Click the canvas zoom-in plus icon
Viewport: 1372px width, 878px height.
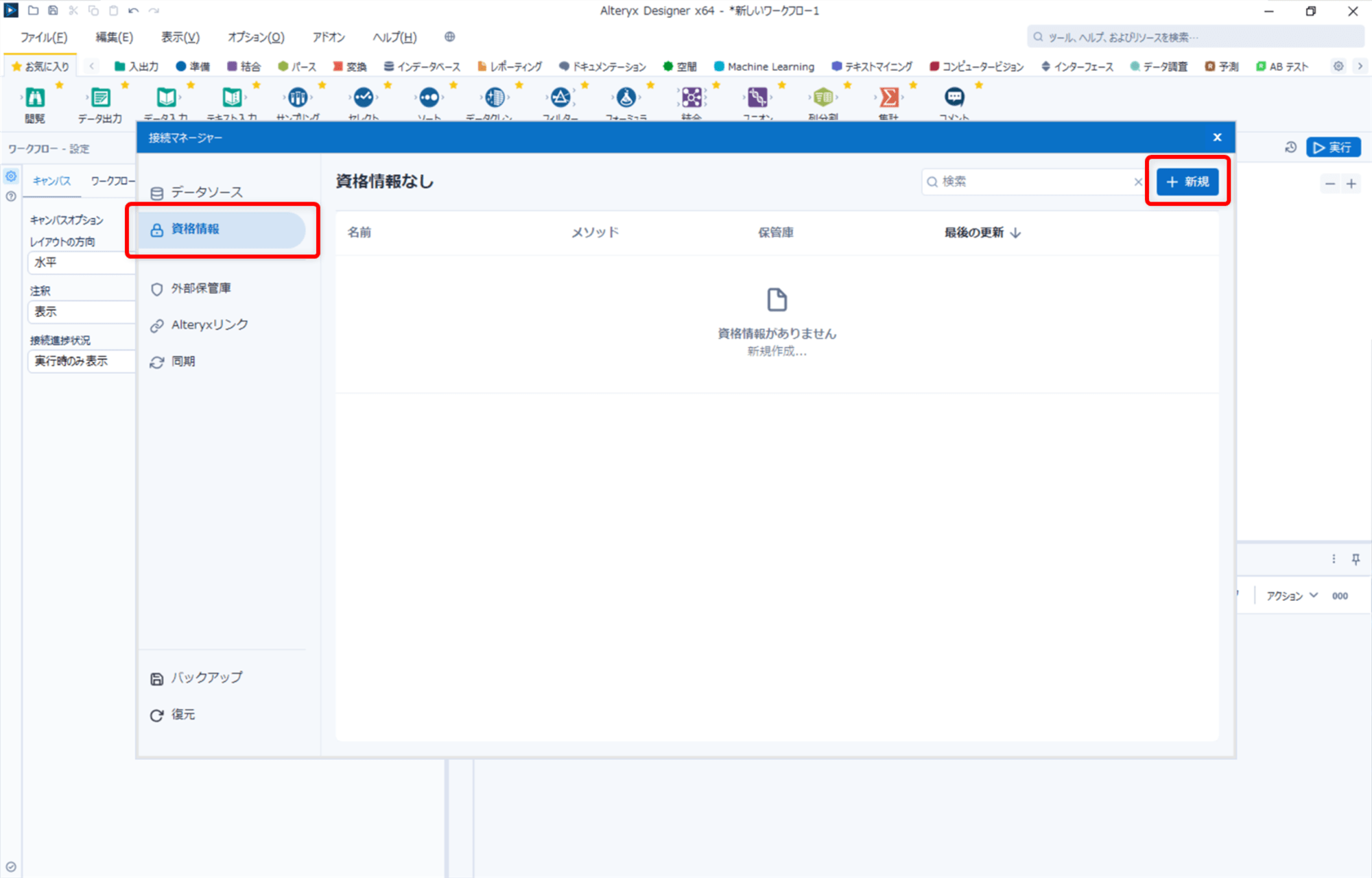pos(1351,184)
